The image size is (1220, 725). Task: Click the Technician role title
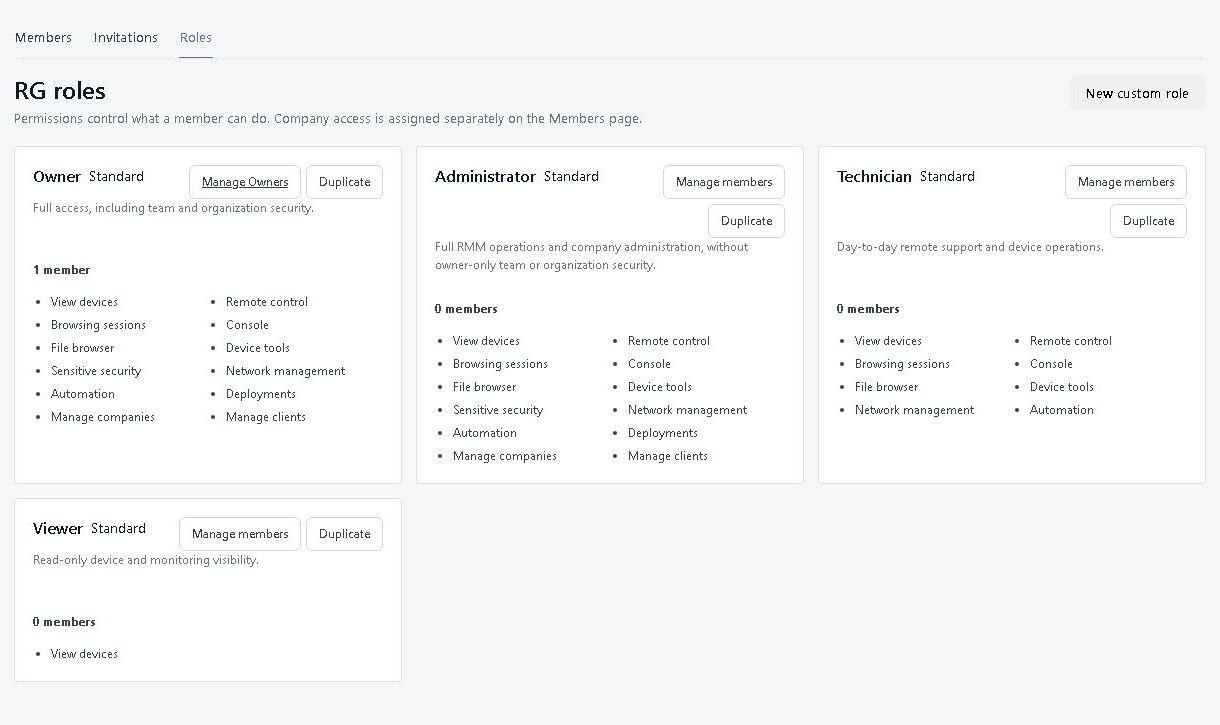pyautogui.click(x=874, y=177)
